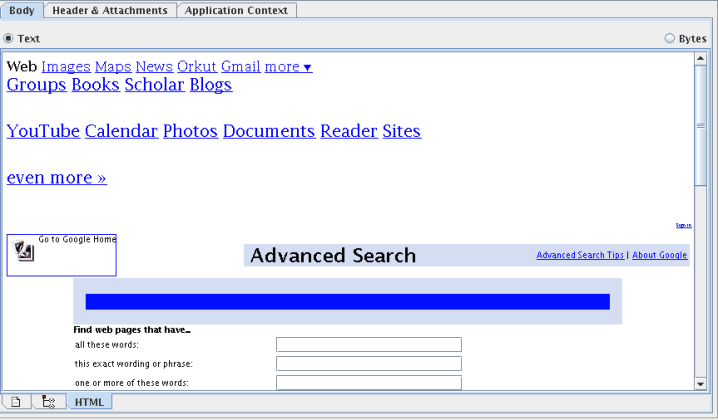The height and width of the screenshot is (420, 718).
Task: Open the Books link
Action: [95, 85]
